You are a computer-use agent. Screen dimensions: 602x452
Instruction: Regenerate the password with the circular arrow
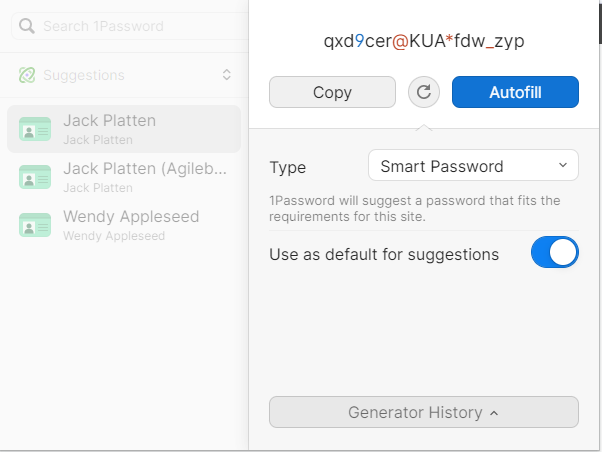point(424,92)
